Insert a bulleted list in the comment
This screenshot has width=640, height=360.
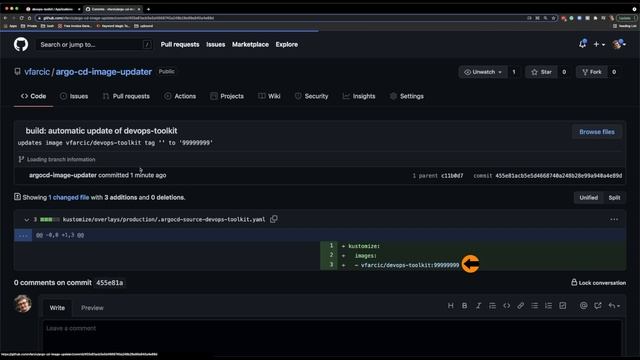(x=534, y=306)
